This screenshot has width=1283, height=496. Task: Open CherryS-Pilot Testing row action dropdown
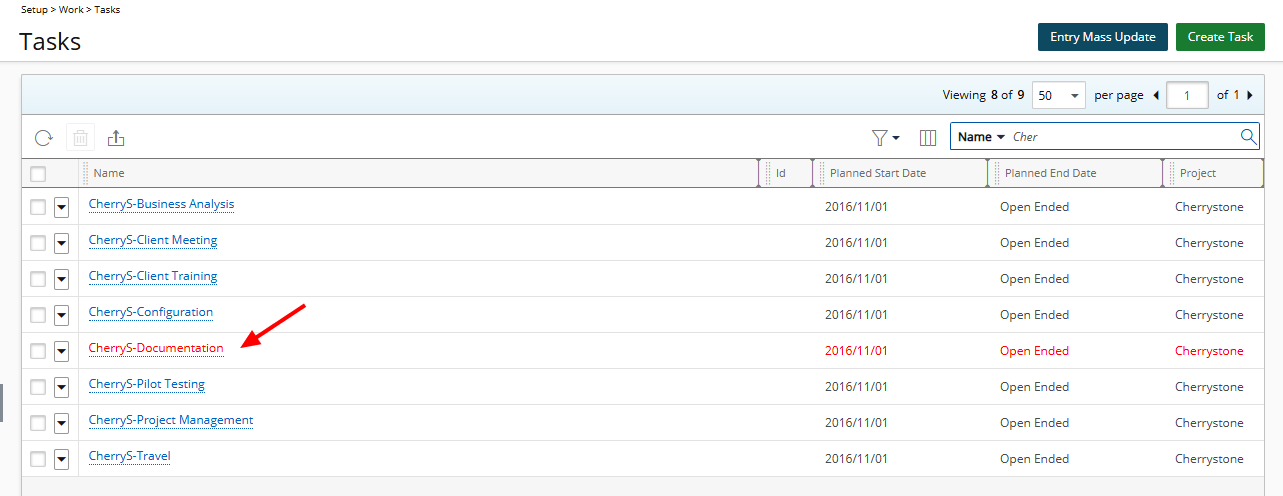click(x=61, y=387)
